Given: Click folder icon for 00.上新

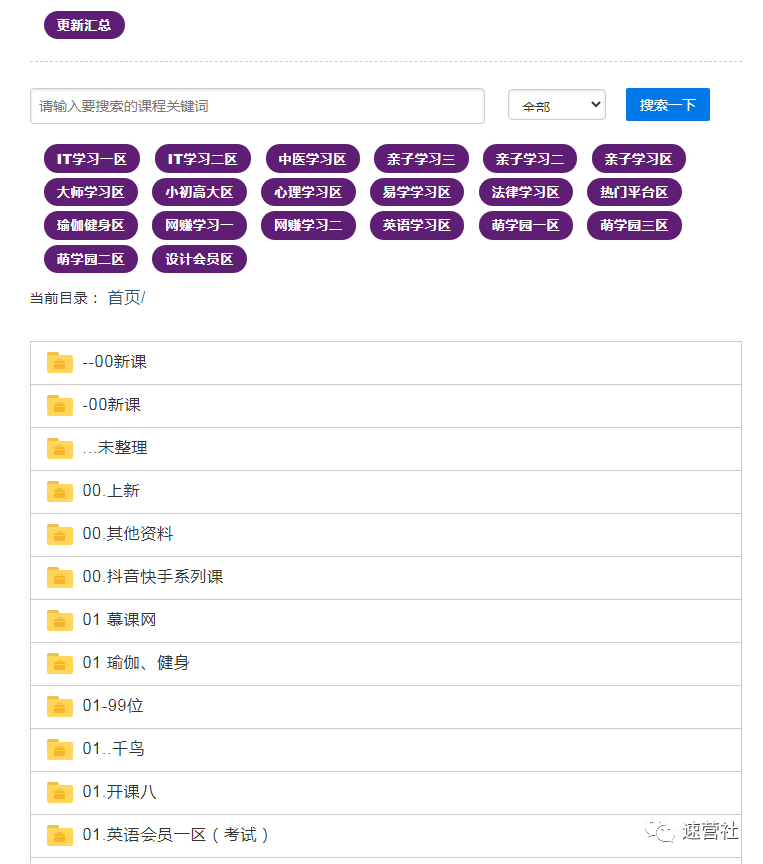Looking at the screenshot, I should coord(60,491).
